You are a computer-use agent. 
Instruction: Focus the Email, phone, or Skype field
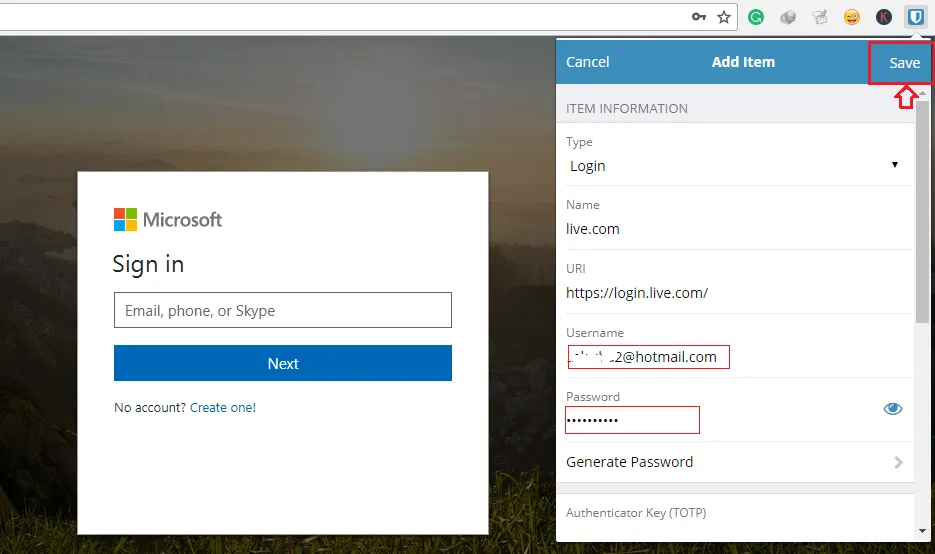tap(283, 310)
